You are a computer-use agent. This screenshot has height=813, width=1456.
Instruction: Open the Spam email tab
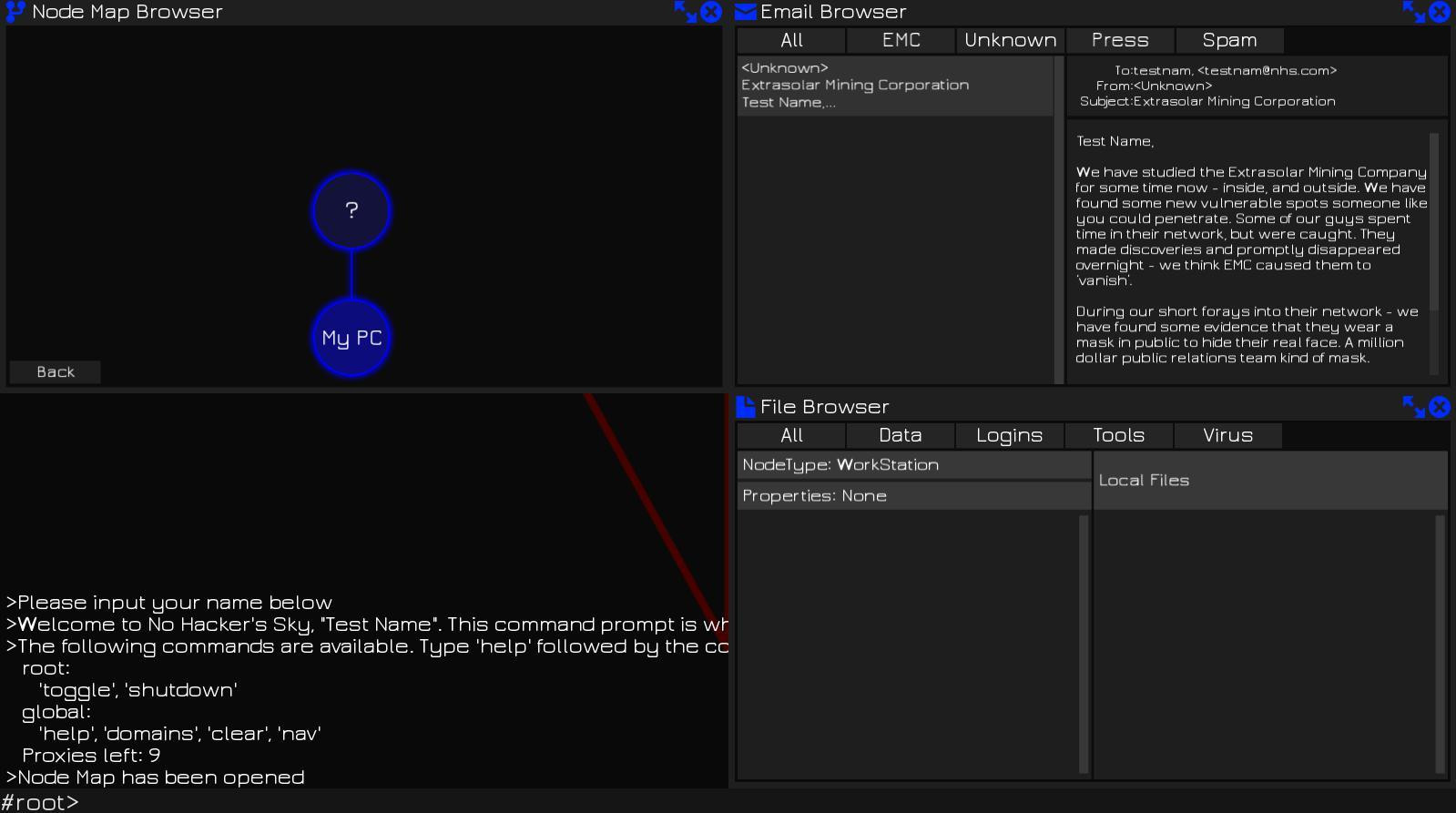point(1228,40)
